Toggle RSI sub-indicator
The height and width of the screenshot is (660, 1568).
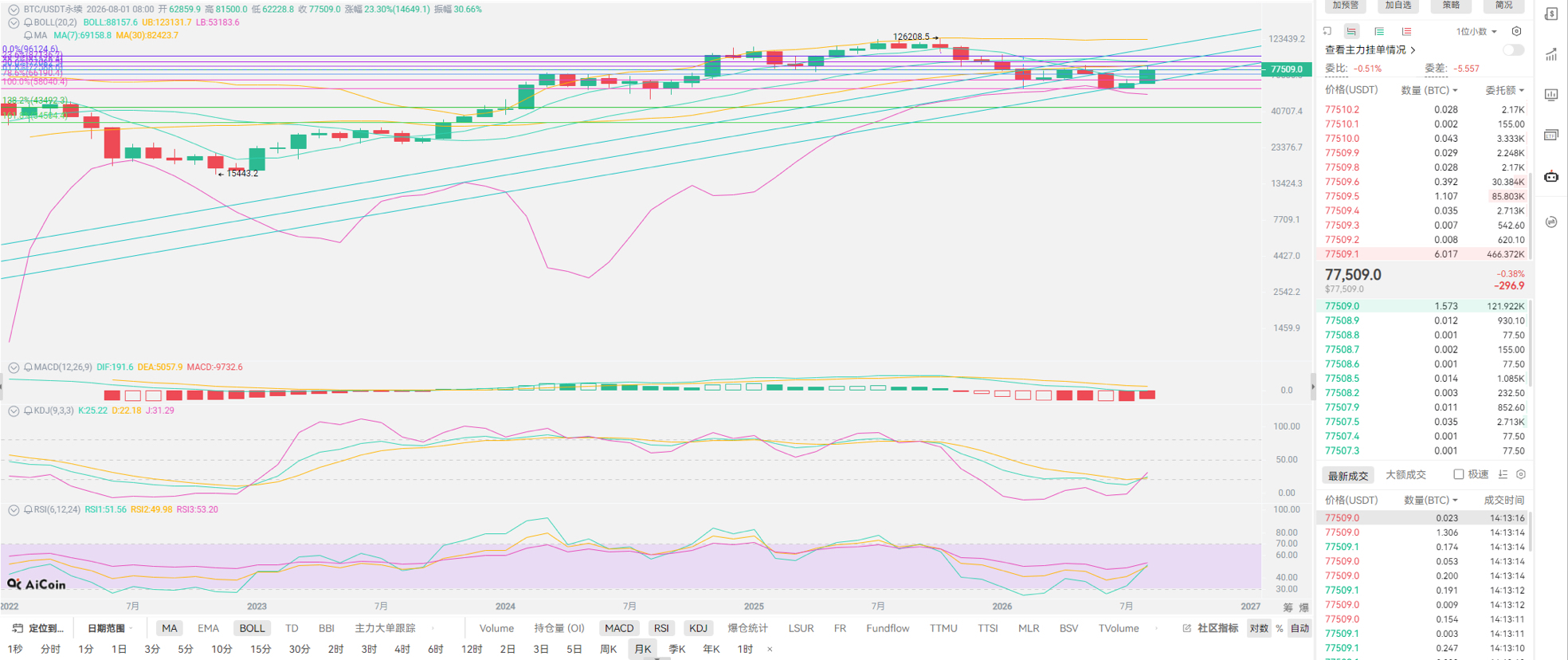click(661, 628)
